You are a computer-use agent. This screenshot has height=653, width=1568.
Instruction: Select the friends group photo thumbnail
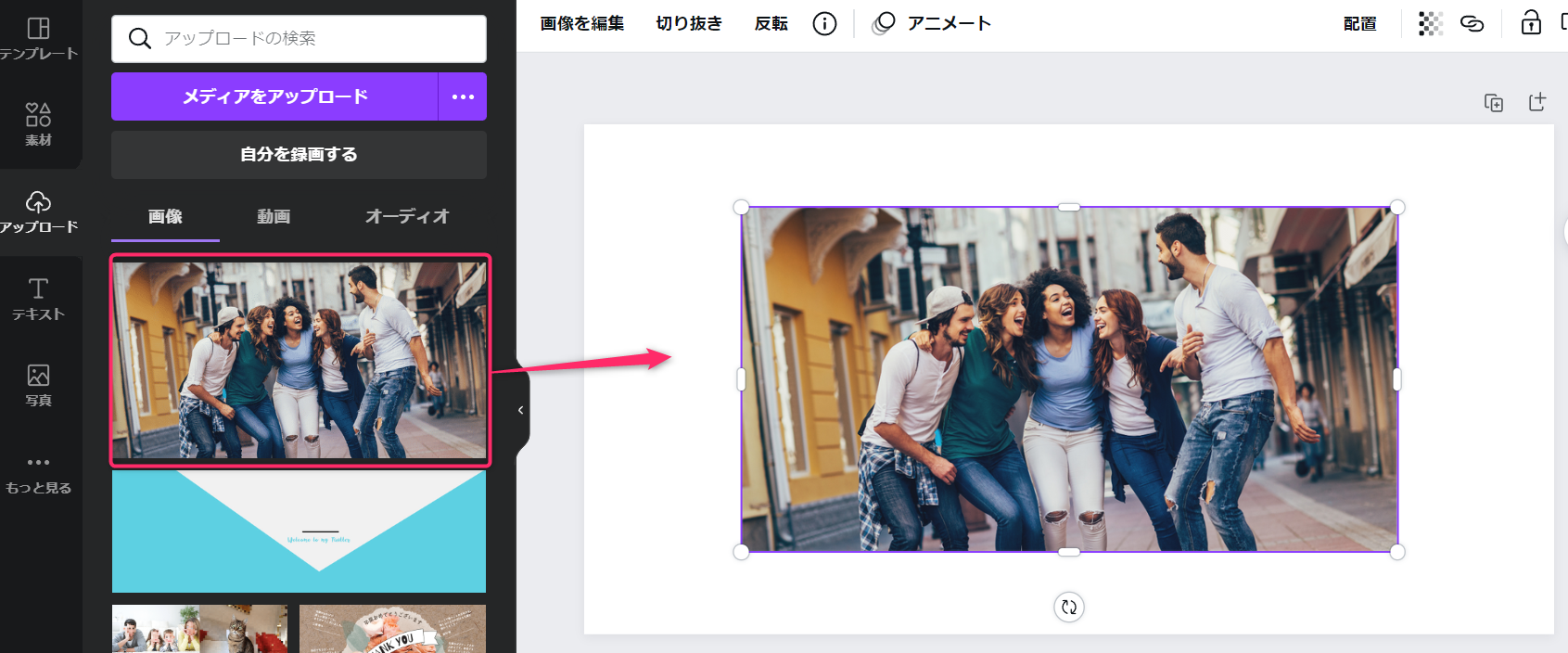click(x=300, y=360)
